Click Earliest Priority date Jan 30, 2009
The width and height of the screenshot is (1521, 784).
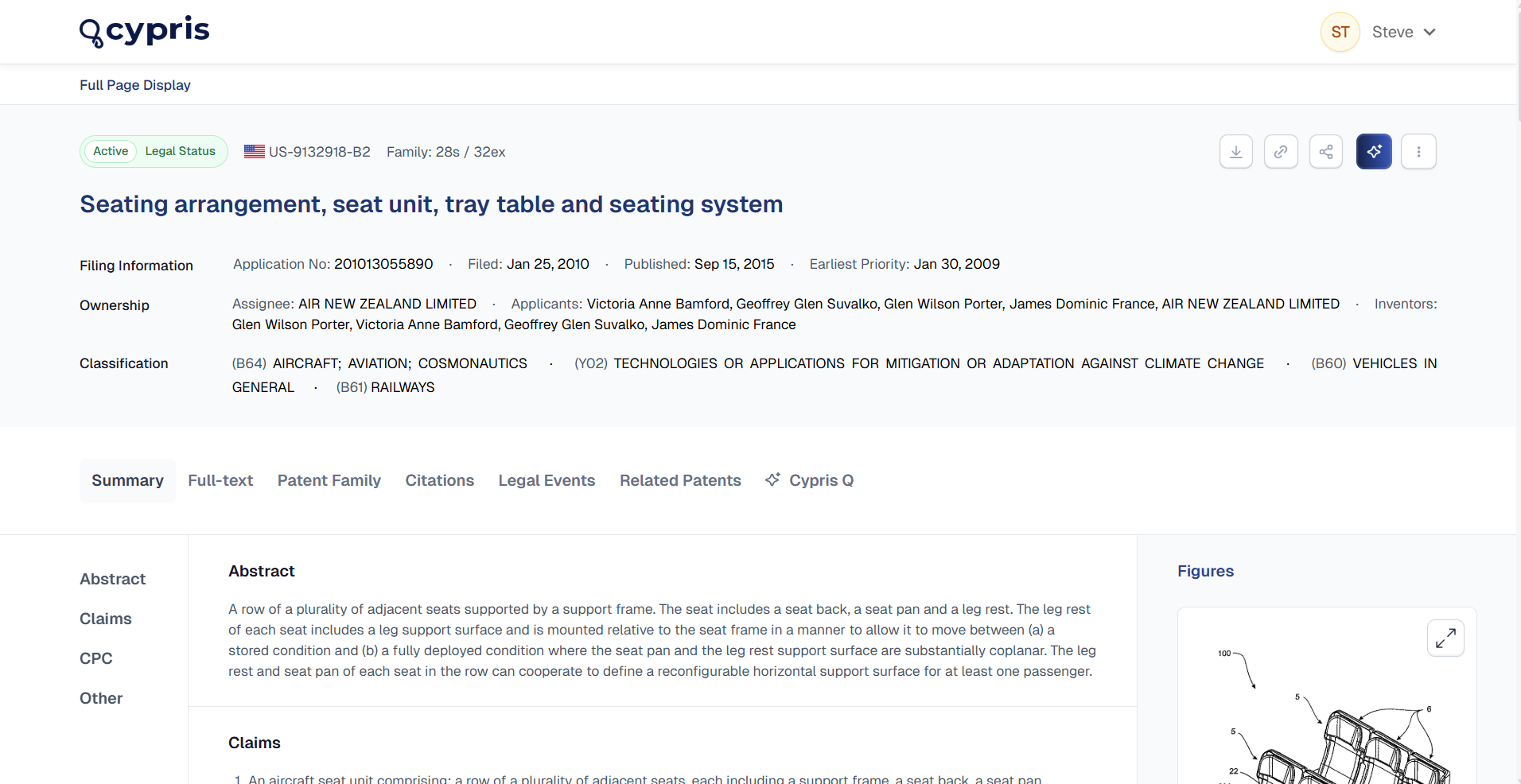(x=957, y=264)
